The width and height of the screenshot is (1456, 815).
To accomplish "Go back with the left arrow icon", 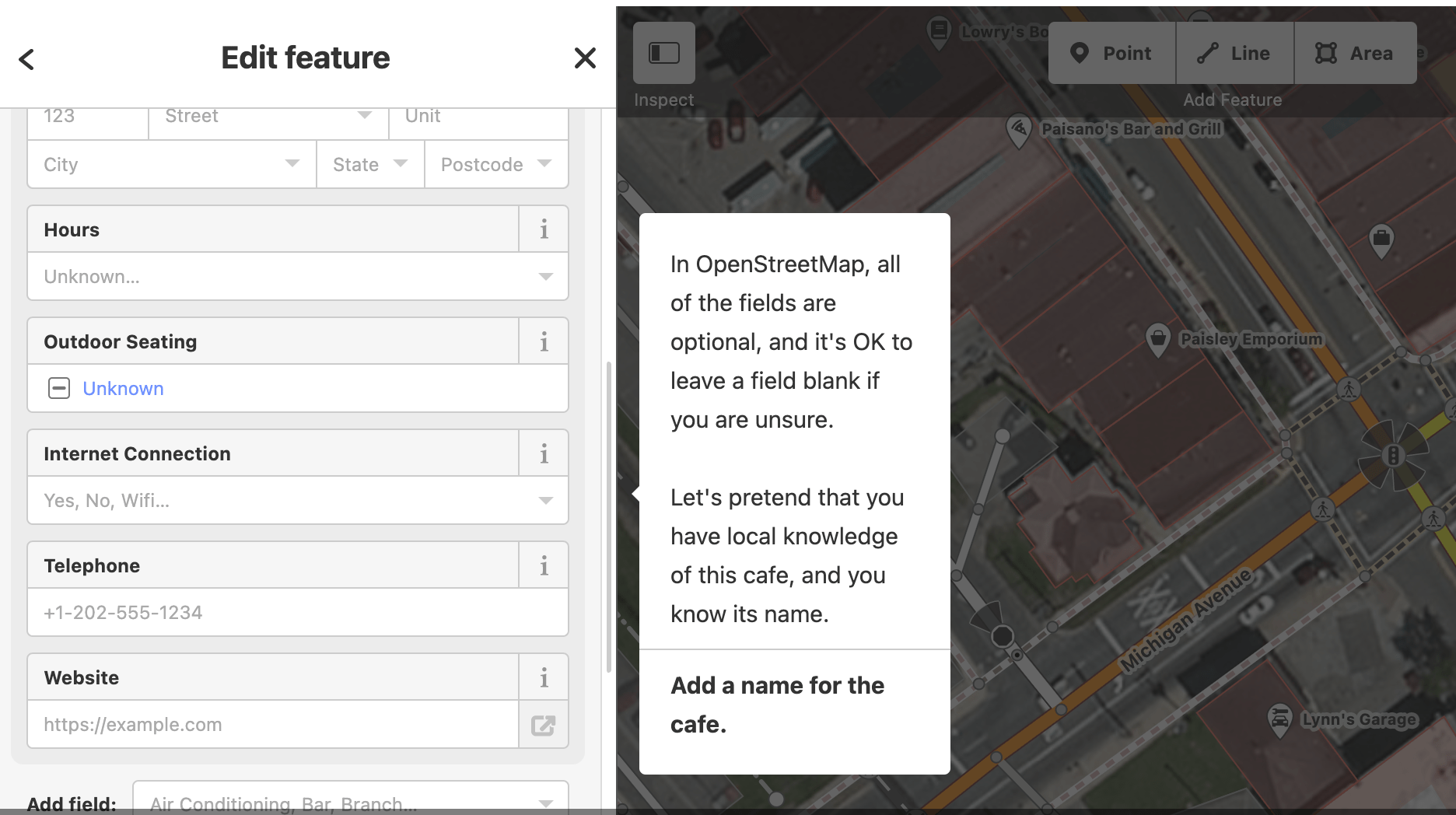I will pos(26,59).
